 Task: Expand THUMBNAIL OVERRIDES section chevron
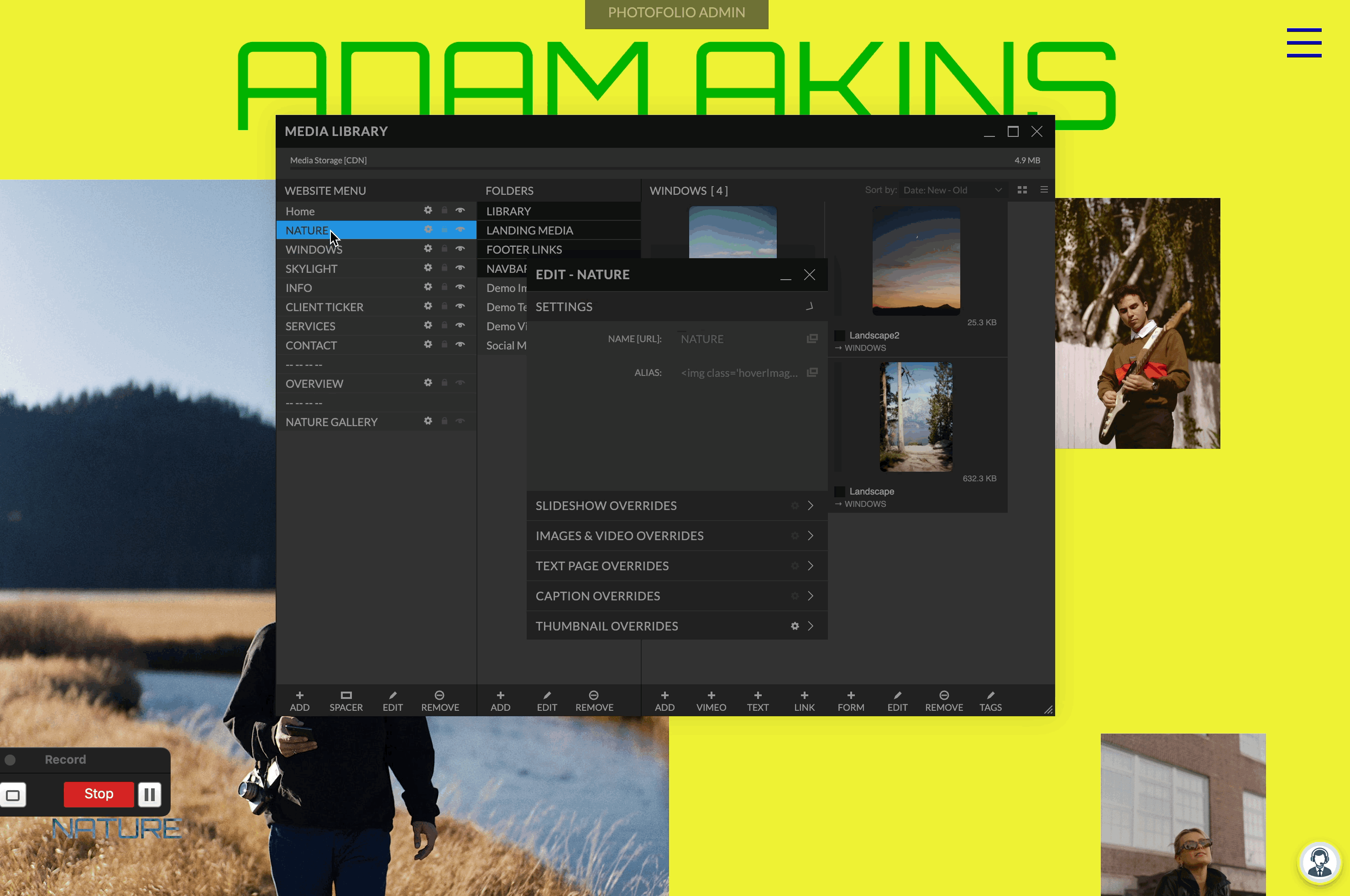point(810,626)
